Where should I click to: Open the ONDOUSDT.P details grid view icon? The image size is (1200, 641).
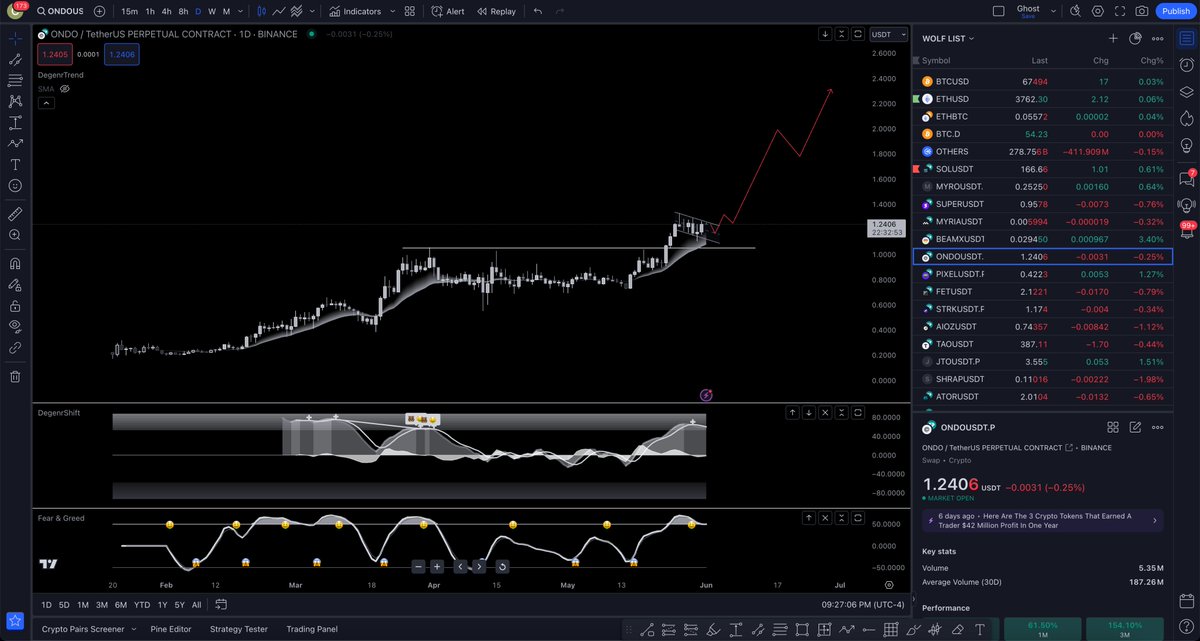click(x=1113, y=426)
